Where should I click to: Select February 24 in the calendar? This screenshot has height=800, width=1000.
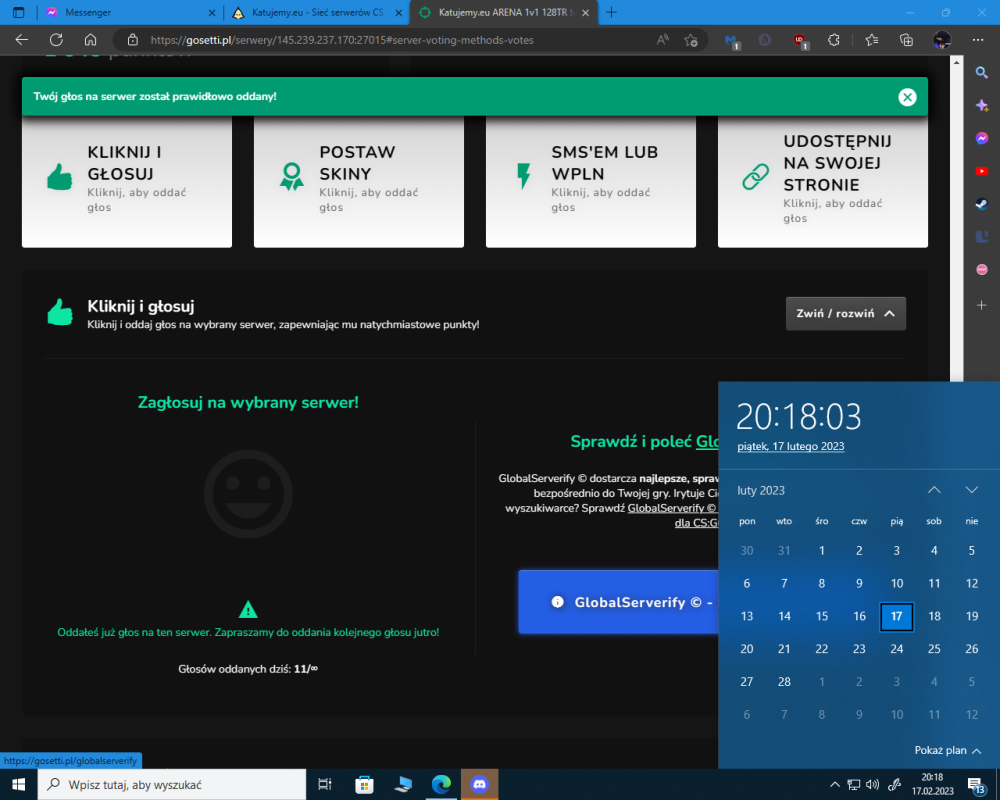(897, 649)
